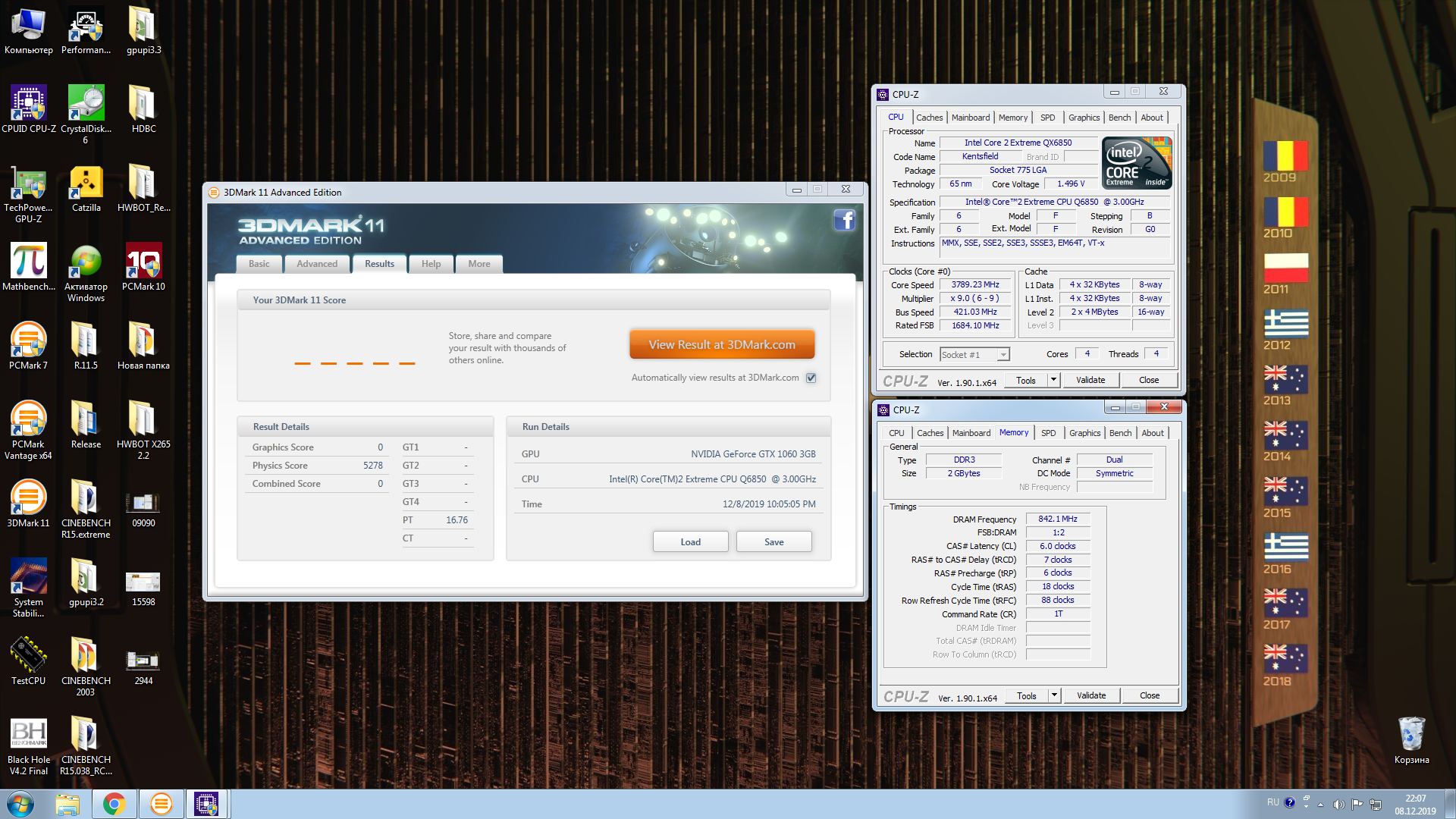
Task: Select About tab in lower CPU-Z window
Action: point(1153,433)
